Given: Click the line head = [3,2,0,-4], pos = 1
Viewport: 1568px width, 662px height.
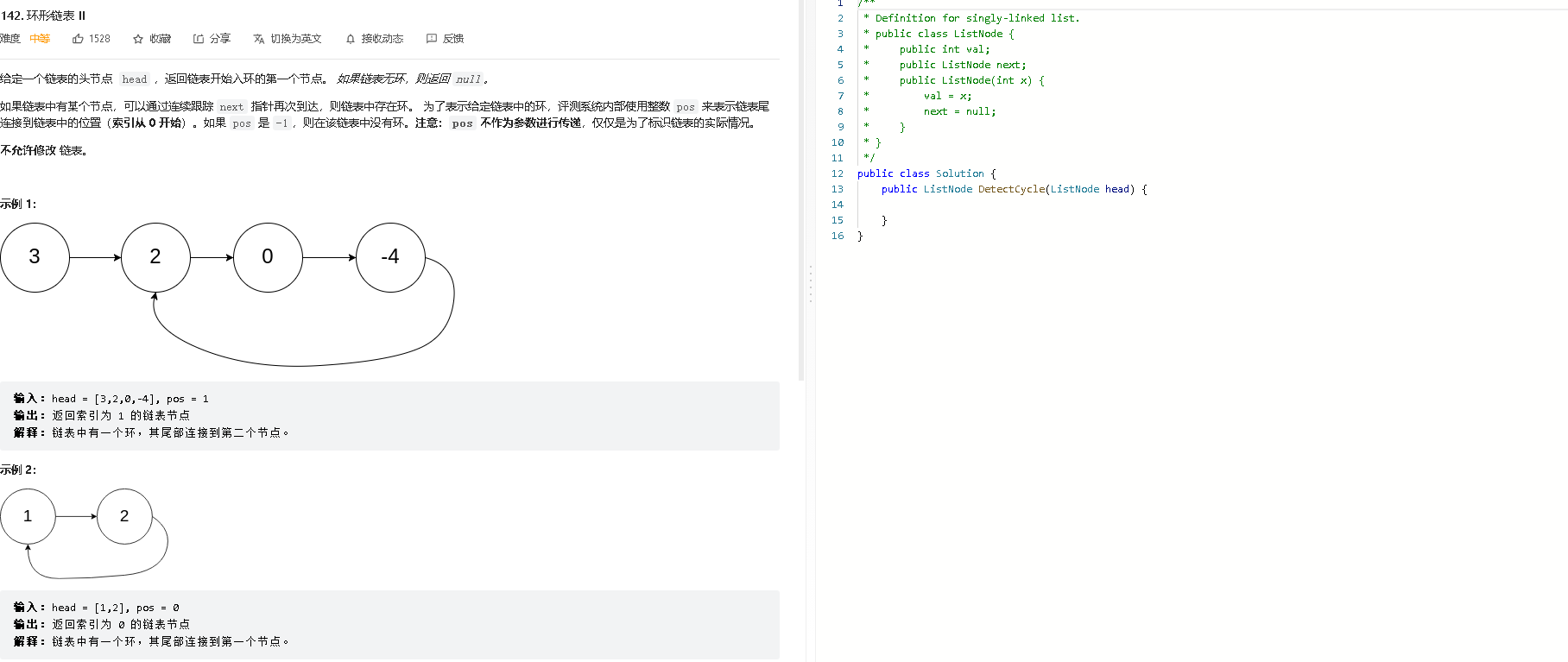Looking at the screenshot, I should click(130, 399).
